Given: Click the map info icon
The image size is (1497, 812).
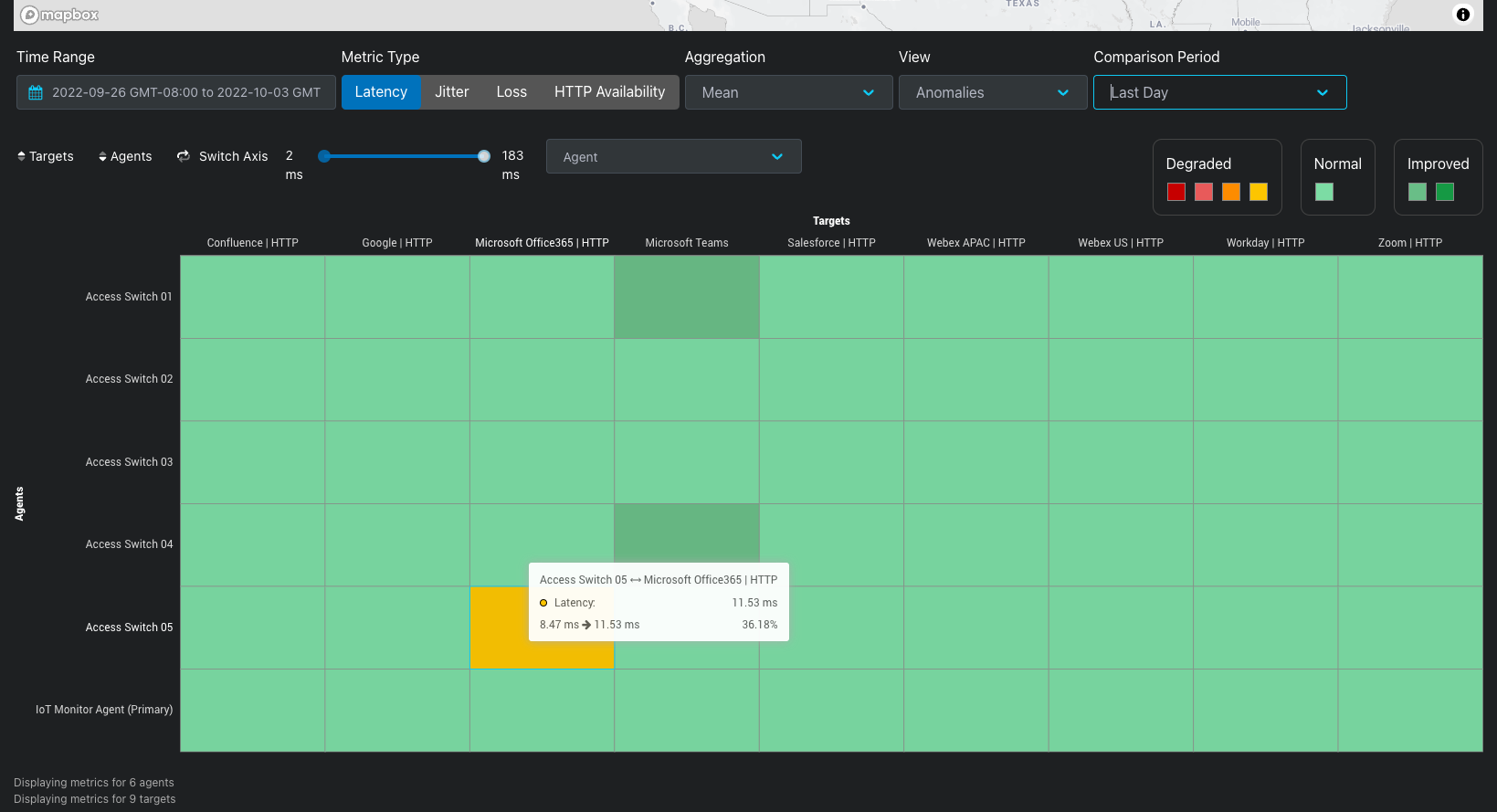Looking at the screenshot, I should (x=1463, y=14).
